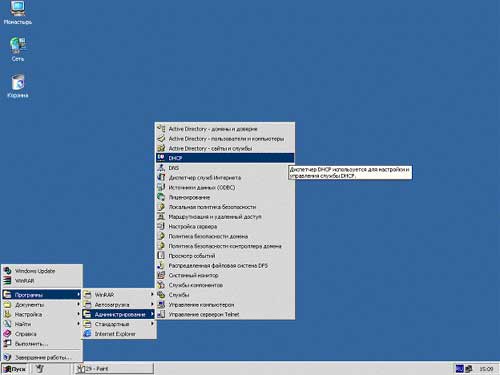The image size is (500, 375).
Task: Click the Licensing (Лицензирование) icon
Action: (x=161, y=197)
